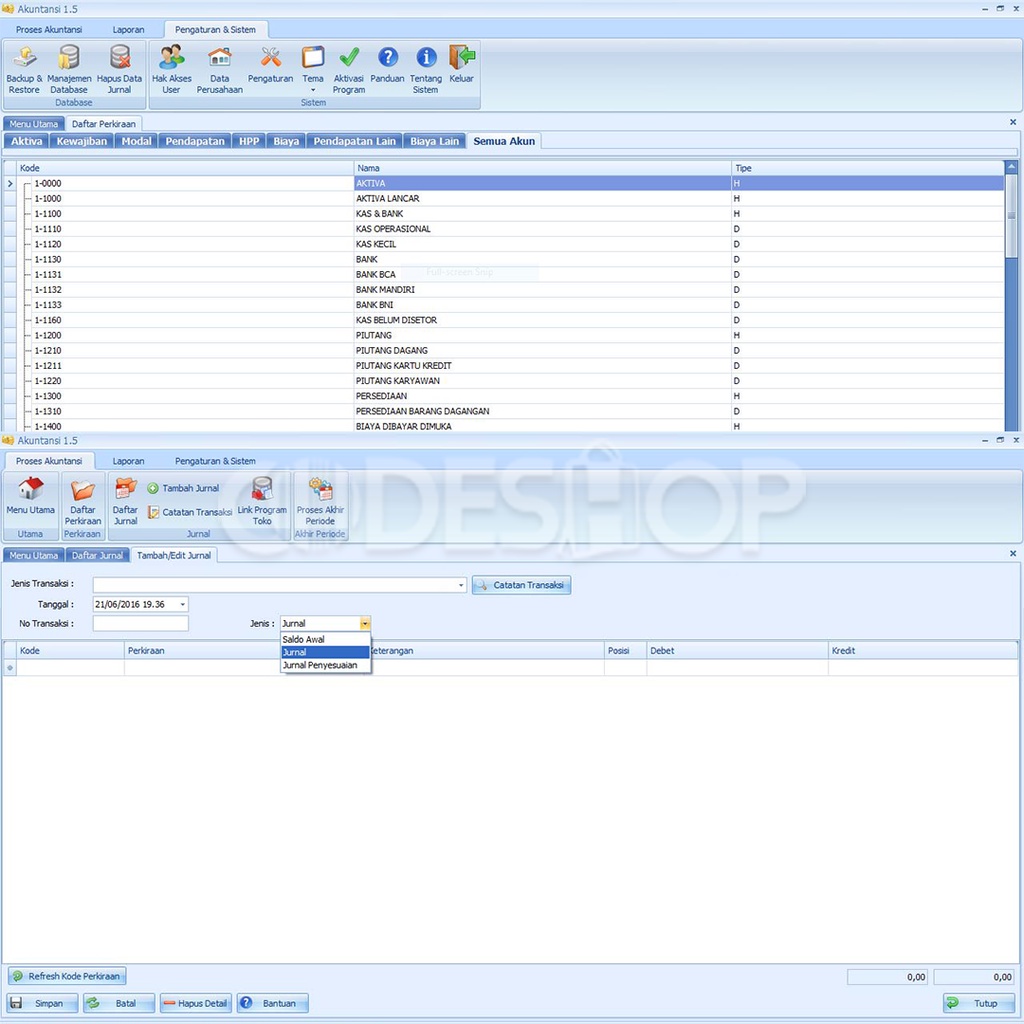Click the Hapus Detail button
The height and width of the screenshot is (1024, 1024).
(x=196, y=1003)
